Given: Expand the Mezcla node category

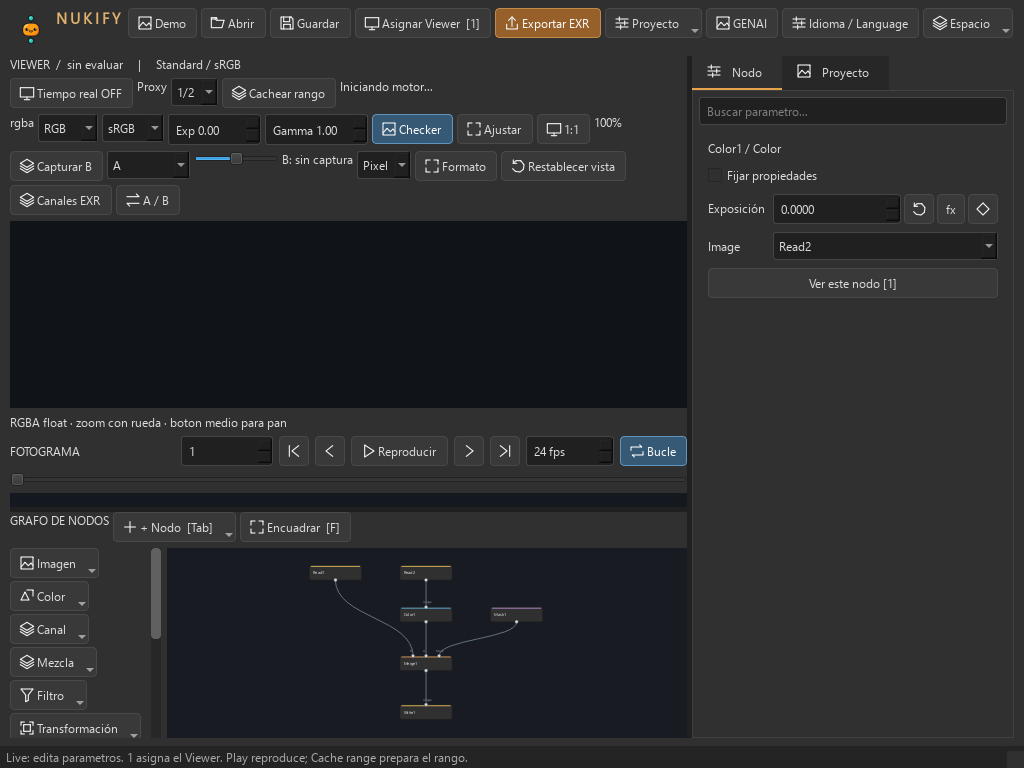Looking at the screenshot, I should pos(54,662).
